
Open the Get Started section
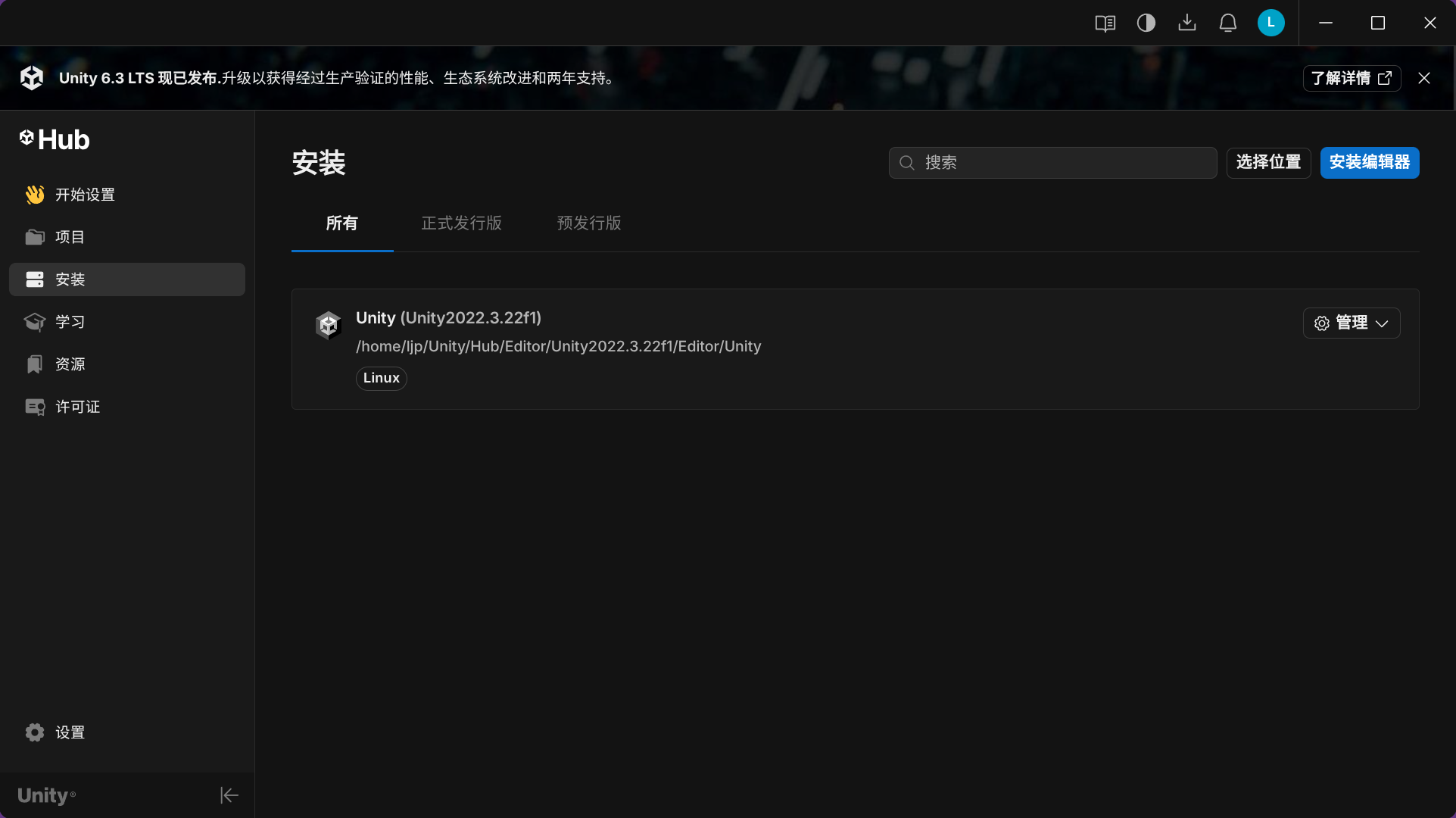[x=85, y=195]
